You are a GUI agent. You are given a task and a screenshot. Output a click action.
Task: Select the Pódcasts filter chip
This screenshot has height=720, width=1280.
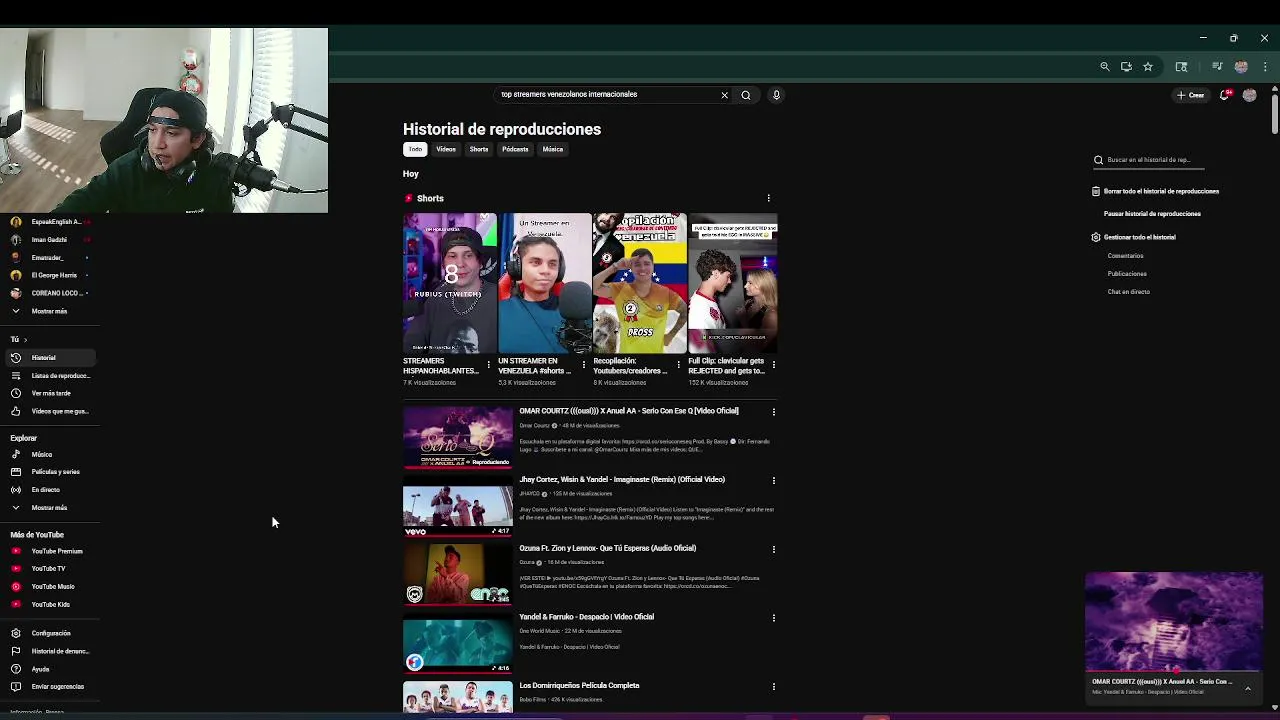515,149
